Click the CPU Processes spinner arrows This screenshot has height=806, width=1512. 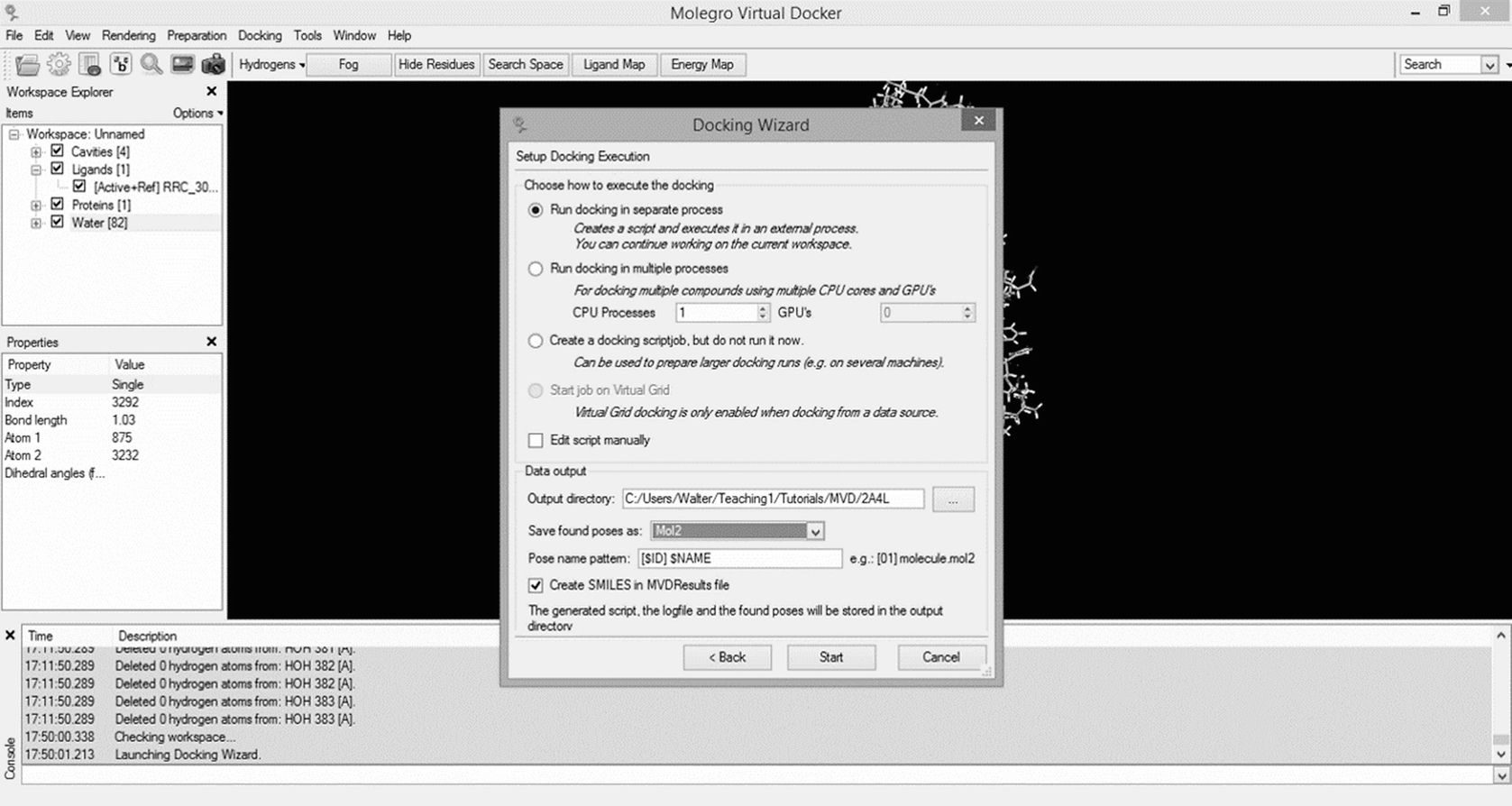pyautogui.click(x=763, y=313)
